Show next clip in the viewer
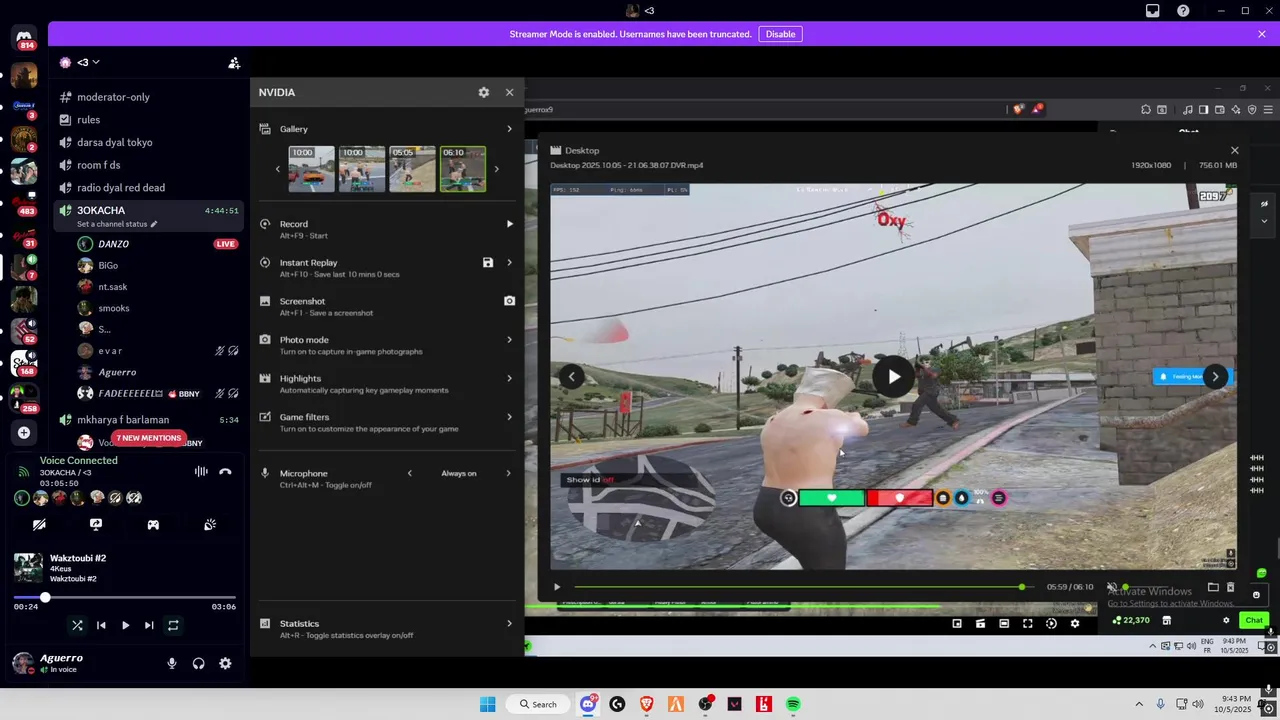This screenshot has height=720, width=1280. 1215,377
